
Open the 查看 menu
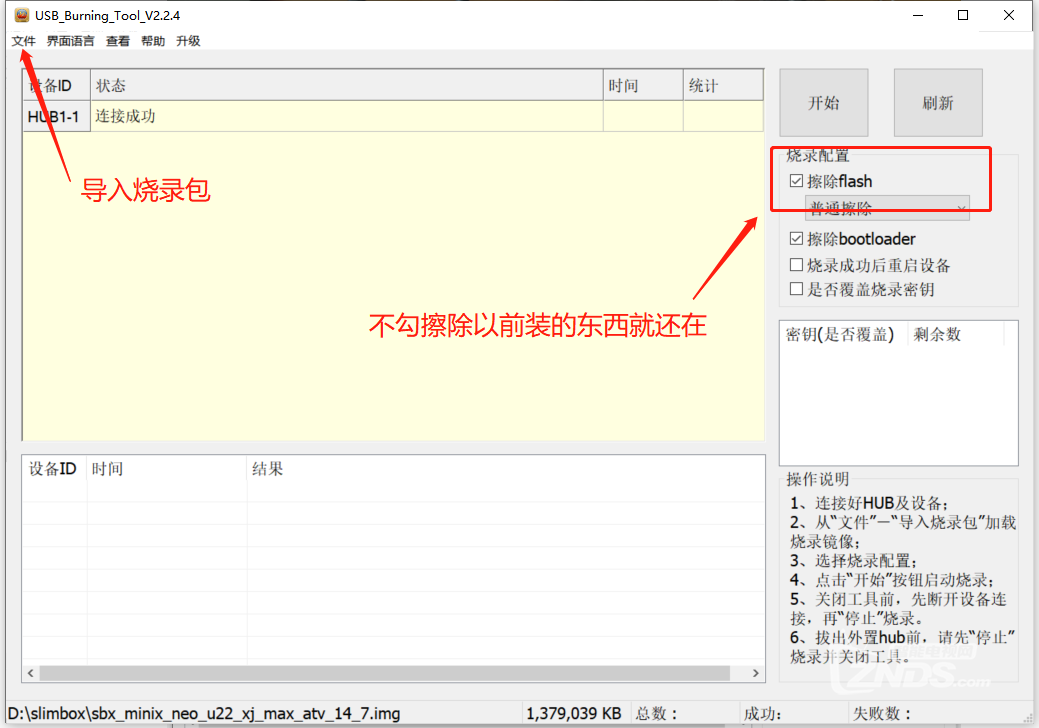pos(118,41)
